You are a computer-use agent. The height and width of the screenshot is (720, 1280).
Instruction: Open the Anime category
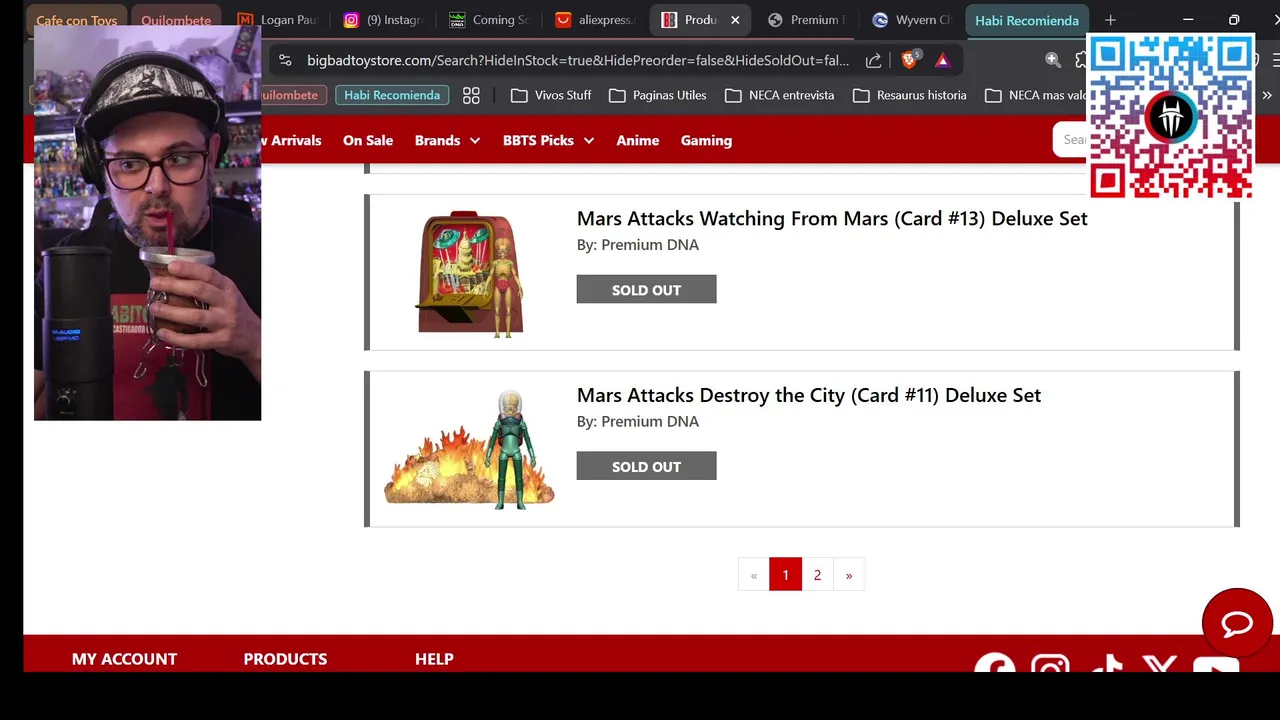(638, 140)
